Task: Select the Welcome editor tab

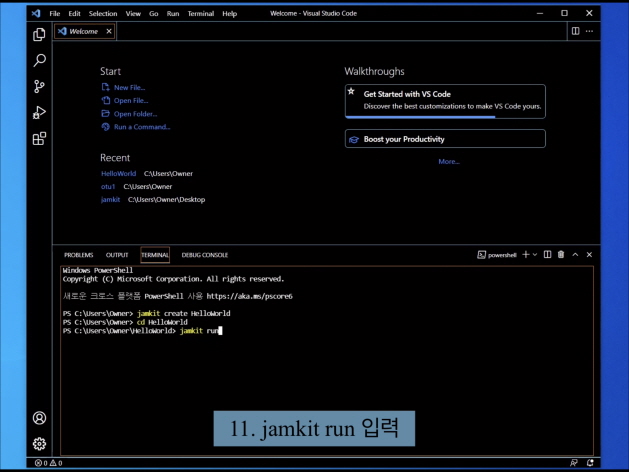Action: pyautogui.click(x=85, y=31)
